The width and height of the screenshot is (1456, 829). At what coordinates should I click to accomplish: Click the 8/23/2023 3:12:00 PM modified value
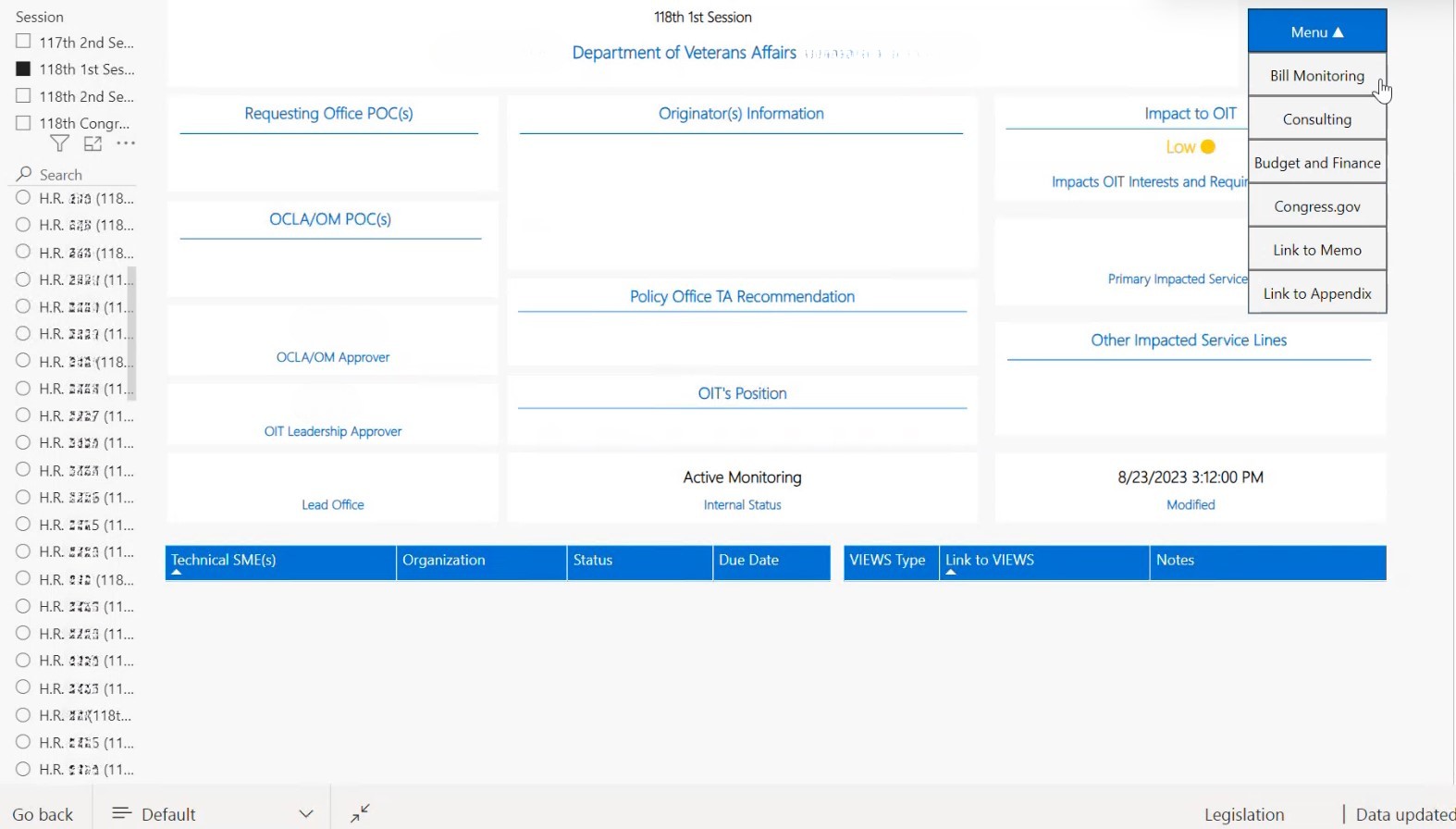tap(1191, 476)
